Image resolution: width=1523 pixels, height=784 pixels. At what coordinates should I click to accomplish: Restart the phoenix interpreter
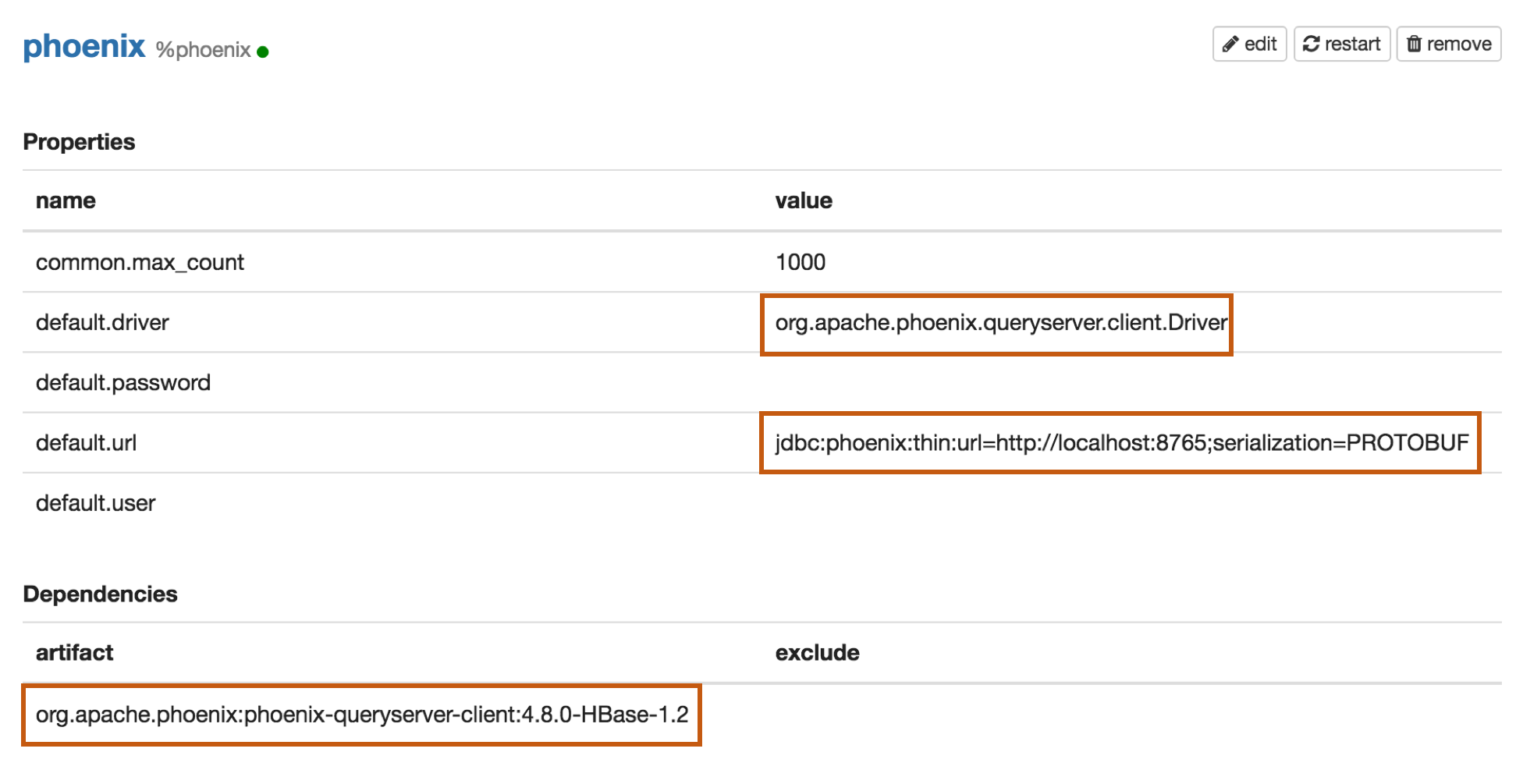coord(1342,44)
